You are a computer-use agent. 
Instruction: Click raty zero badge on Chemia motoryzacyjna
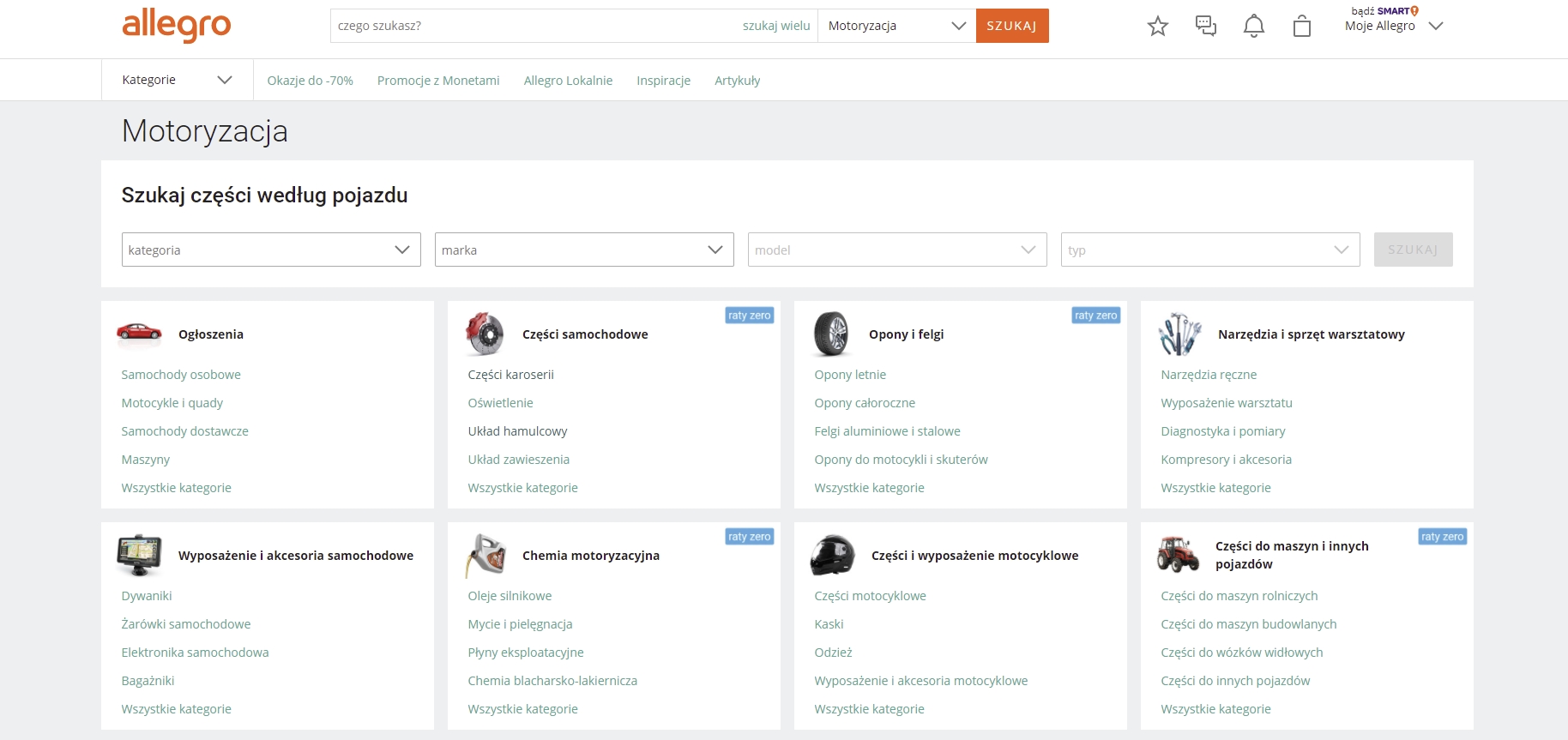[x=750, y=537]
